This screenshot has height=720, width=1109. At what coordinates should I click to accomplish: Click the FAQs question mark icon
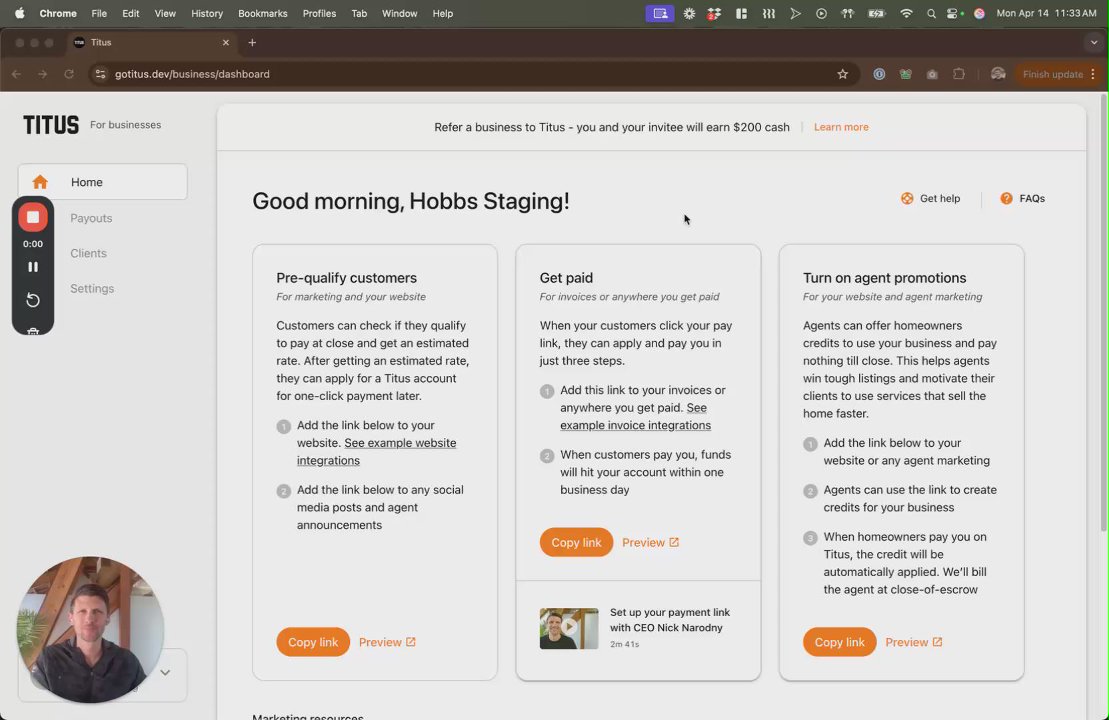[1006, 198]
